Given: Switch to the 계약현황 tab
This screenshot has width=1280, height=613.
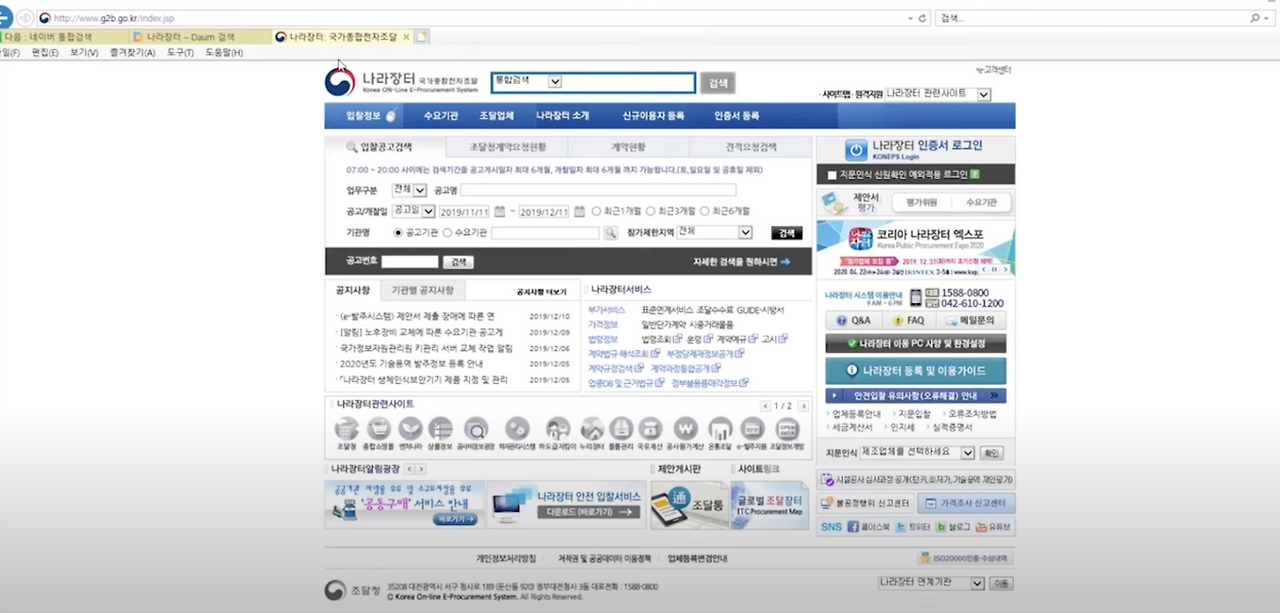Looking at the screenshot, I should 628,147.
